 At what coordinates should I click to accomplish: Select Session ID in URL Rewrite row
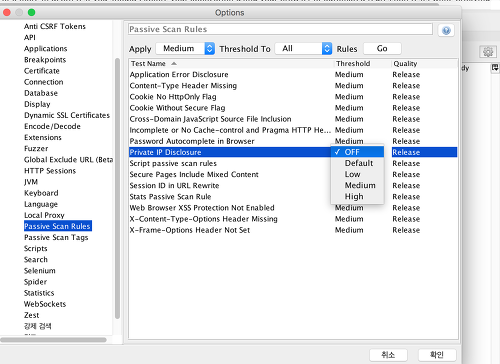(293, 186)
